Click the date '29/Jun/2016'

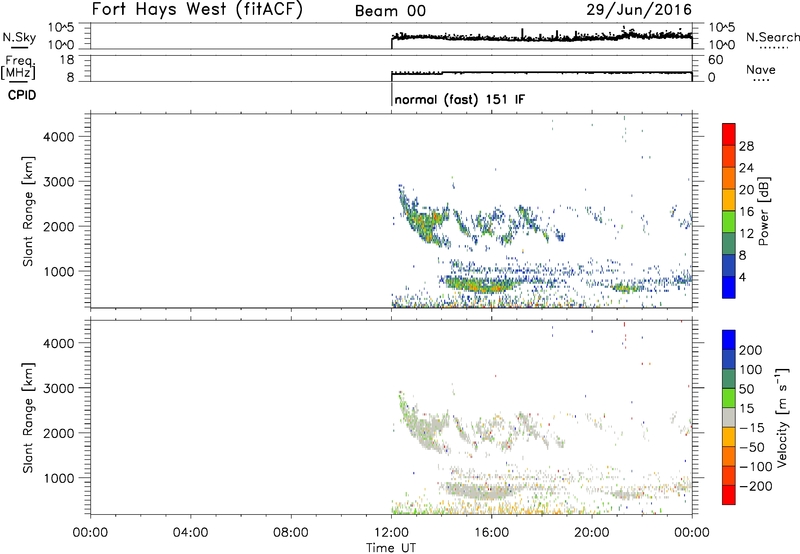pos(639,10)
